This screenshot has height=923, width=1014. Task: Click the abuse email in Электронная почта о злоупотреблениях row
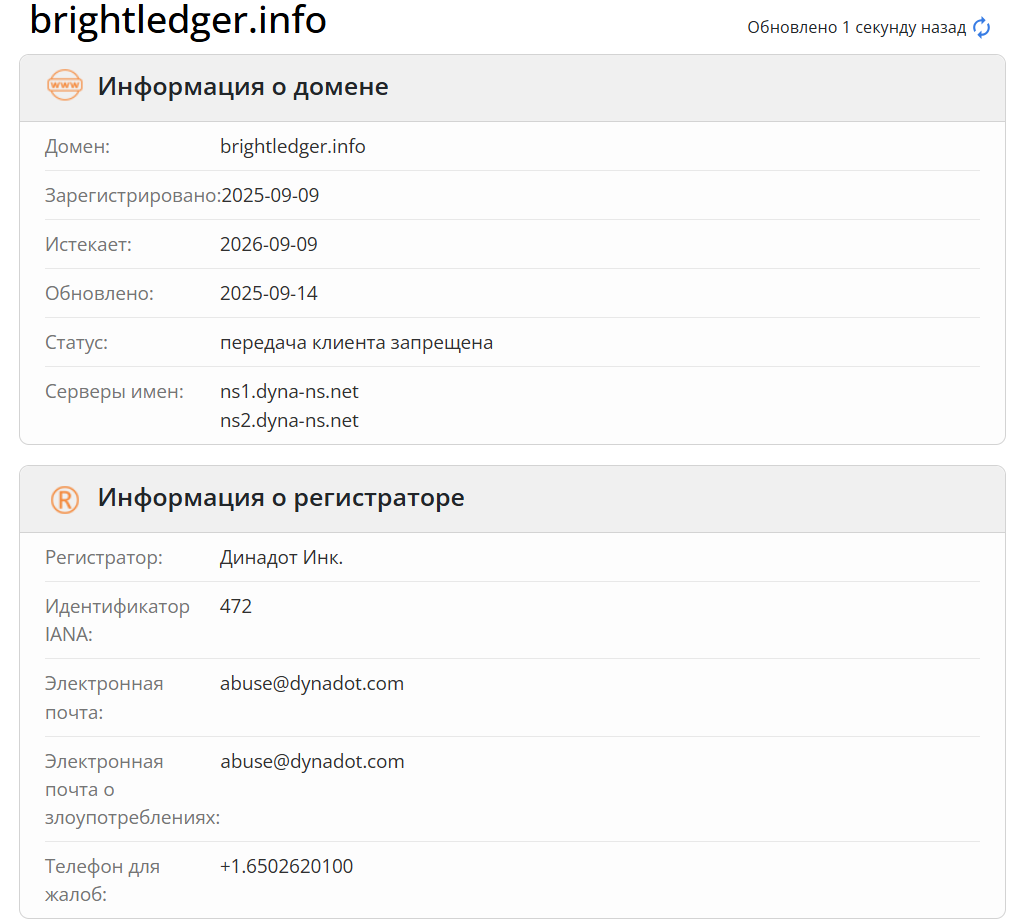pyautogui.click(x=312, y=761)
